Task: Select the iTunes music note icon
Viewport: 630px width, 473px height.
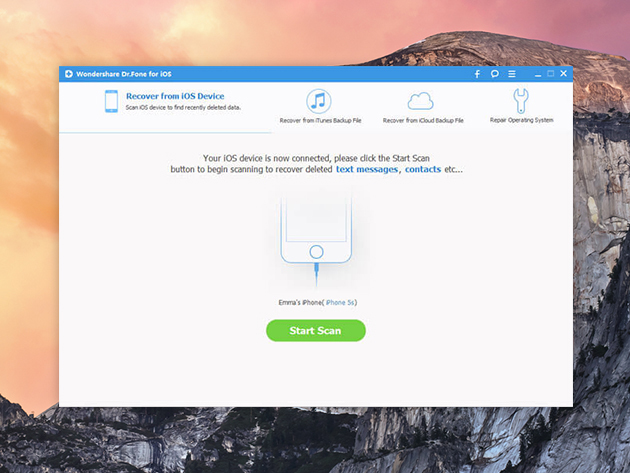Action: click(x=319, y=101)
